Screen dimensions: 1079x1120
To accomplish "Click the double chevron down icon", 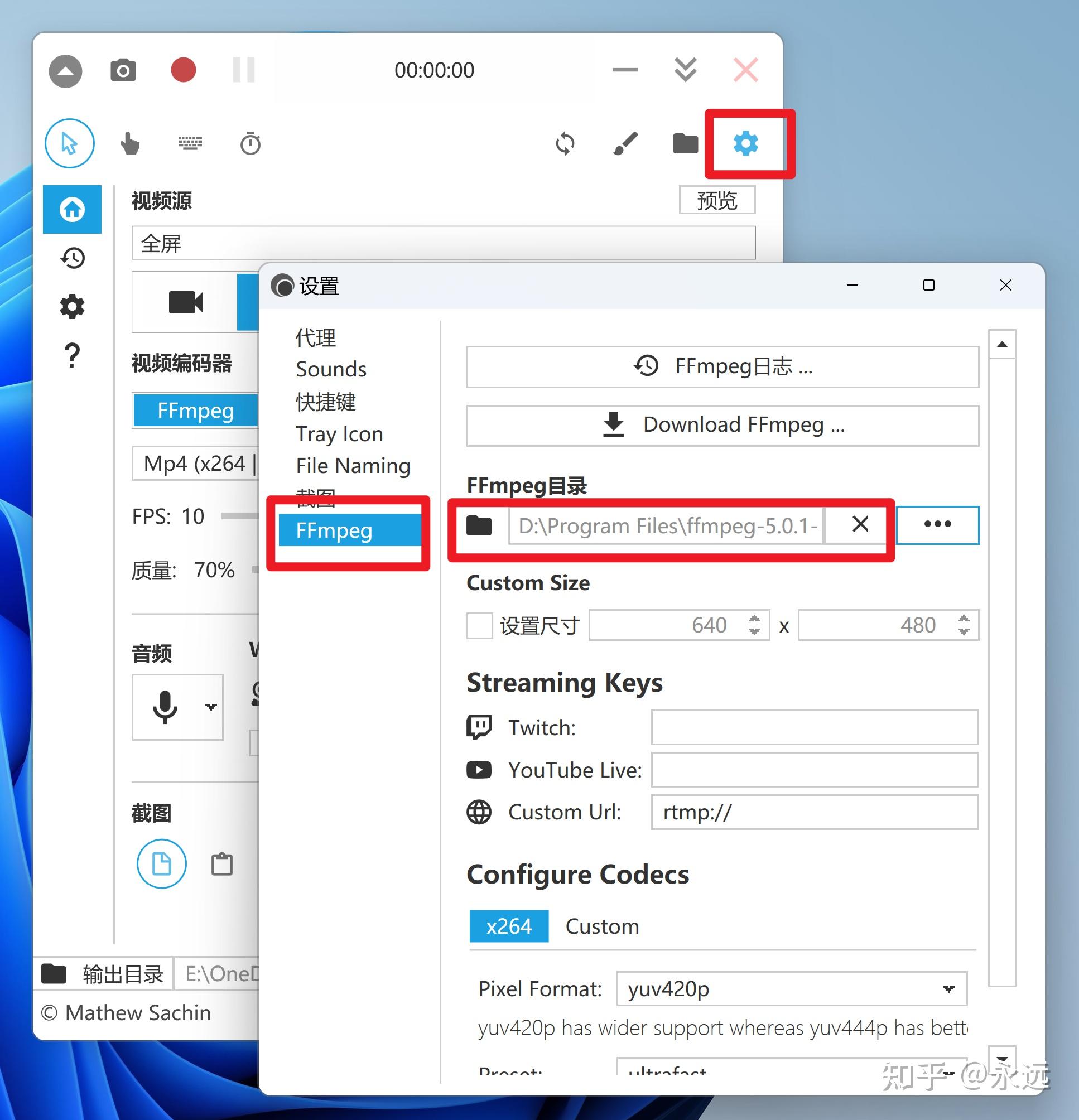I will pyautogui.click(x=685, y=70).
